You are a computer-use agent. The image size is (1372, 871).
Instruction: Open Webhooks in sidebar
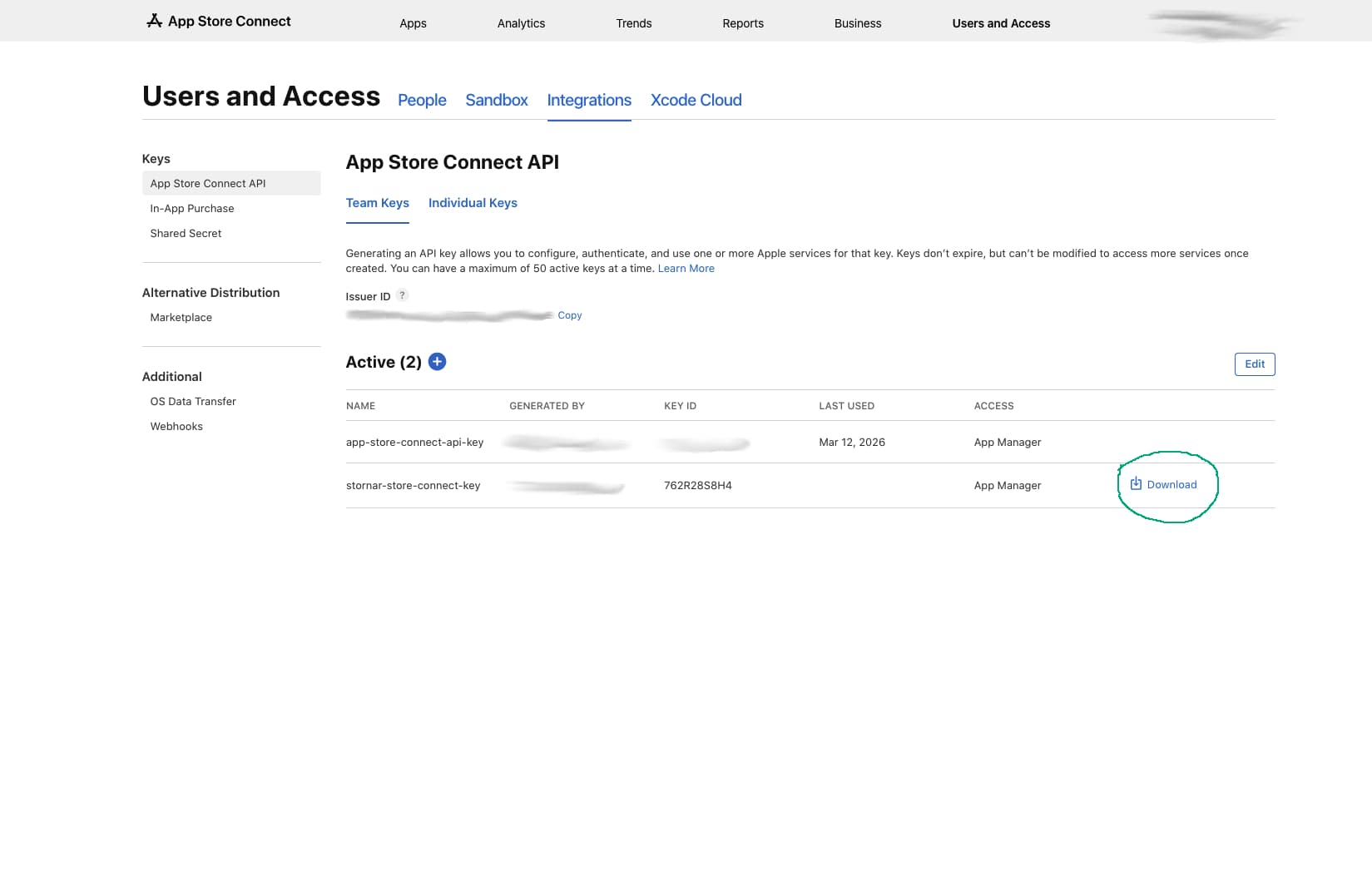(176, 426)
